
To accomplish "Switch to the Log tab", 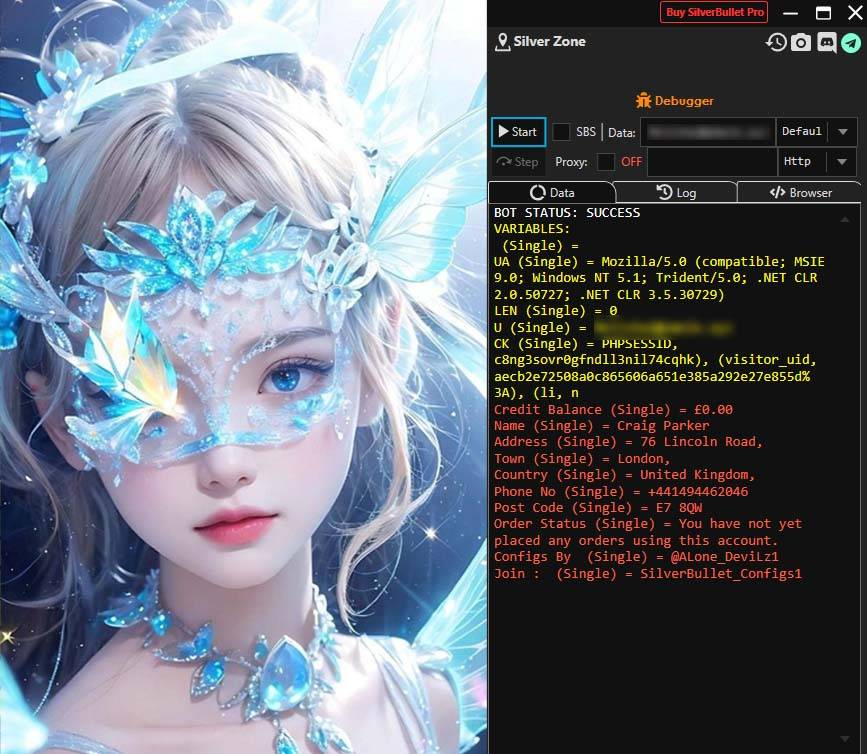I will (676, 192).
